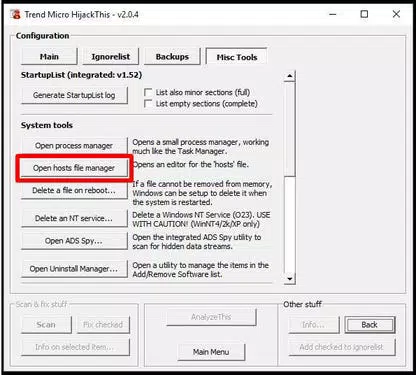This screenshot has height=375, width=416.
Task: Switch to the Main tab
Action: tap(49, 56)
